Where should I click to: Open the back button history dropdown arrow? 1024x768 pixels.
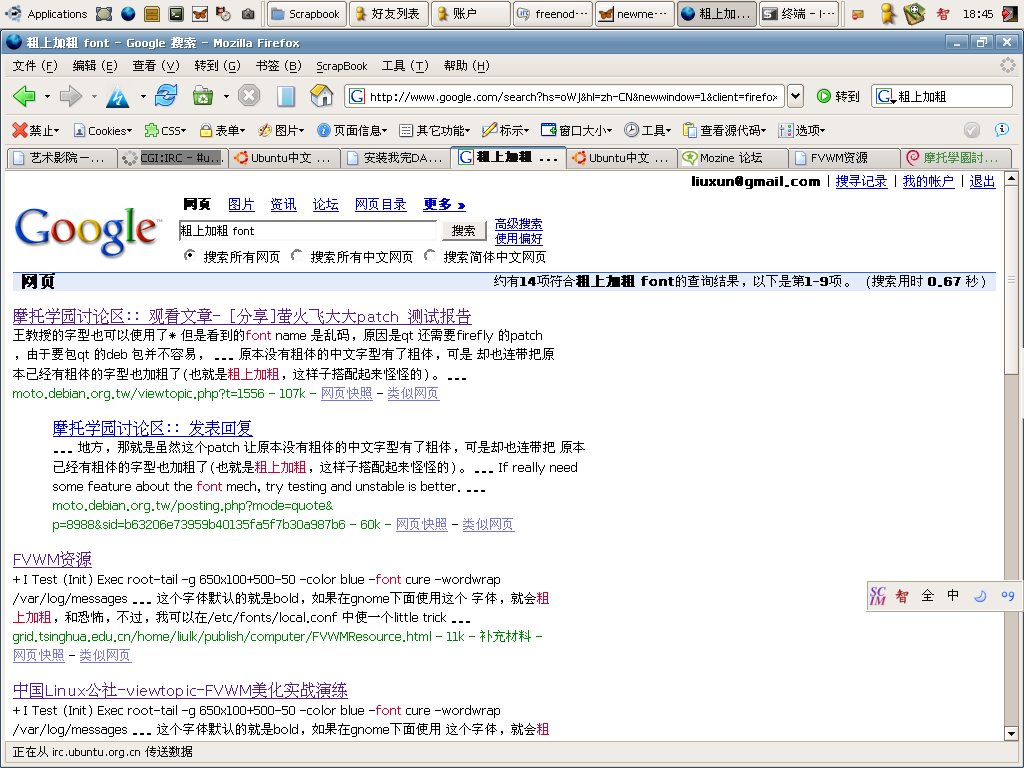coord(47,97)
